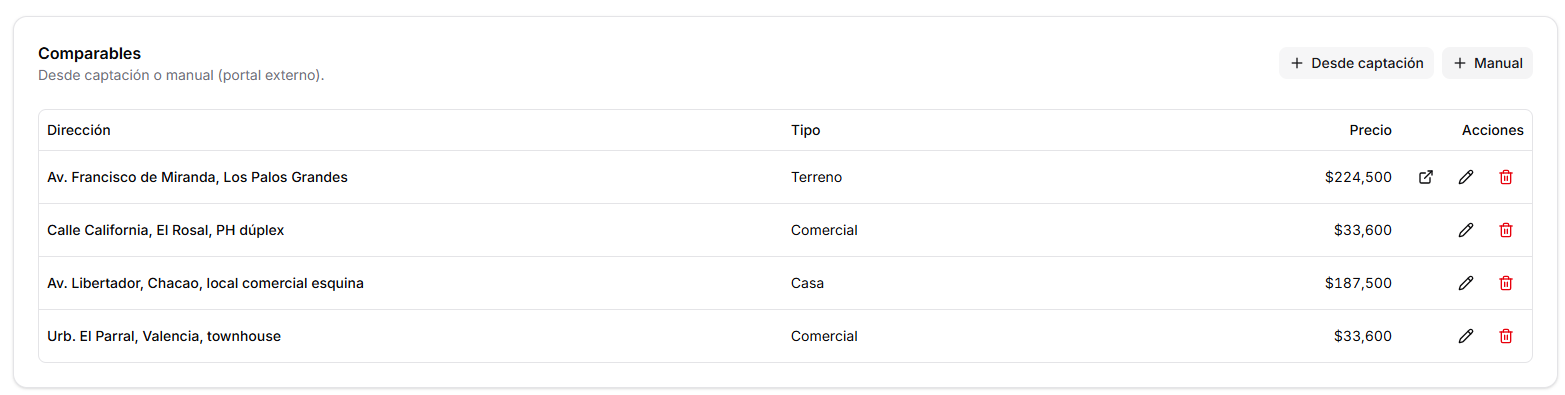Edit the Av. Libertador, Chacao comparable
1565x395 pixels.
[x=1465, y=283]
